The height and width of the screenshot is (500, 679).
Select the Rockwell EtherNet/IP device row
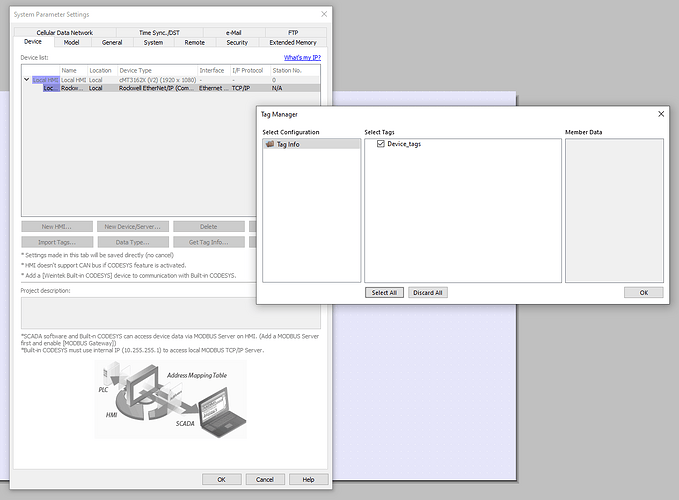coord(170,88)
